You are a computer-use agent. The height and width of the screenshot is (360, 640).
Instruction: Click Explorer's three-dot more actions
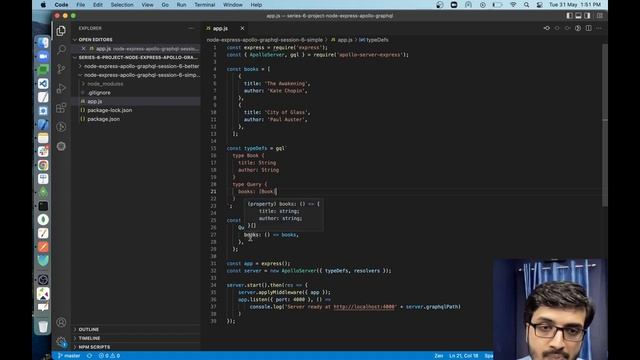coord(191,28)
